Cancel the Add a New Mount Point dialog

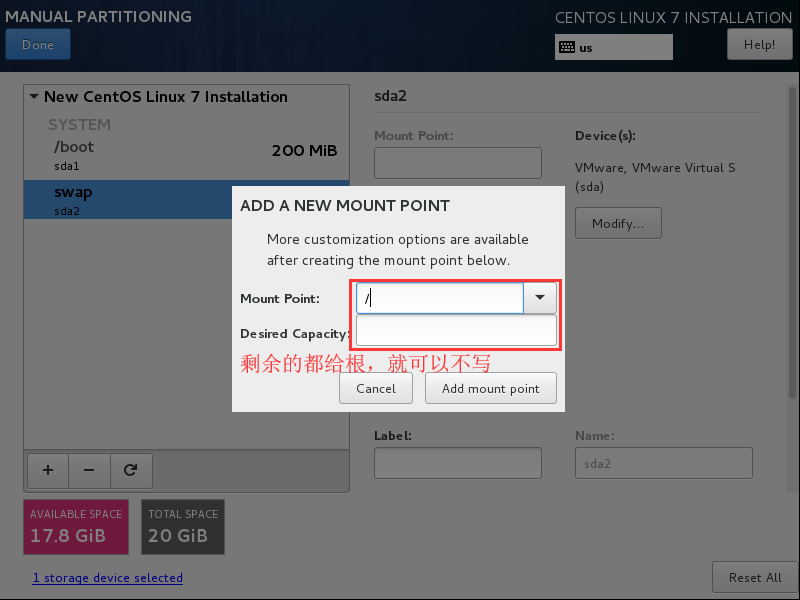coord(376,388)
